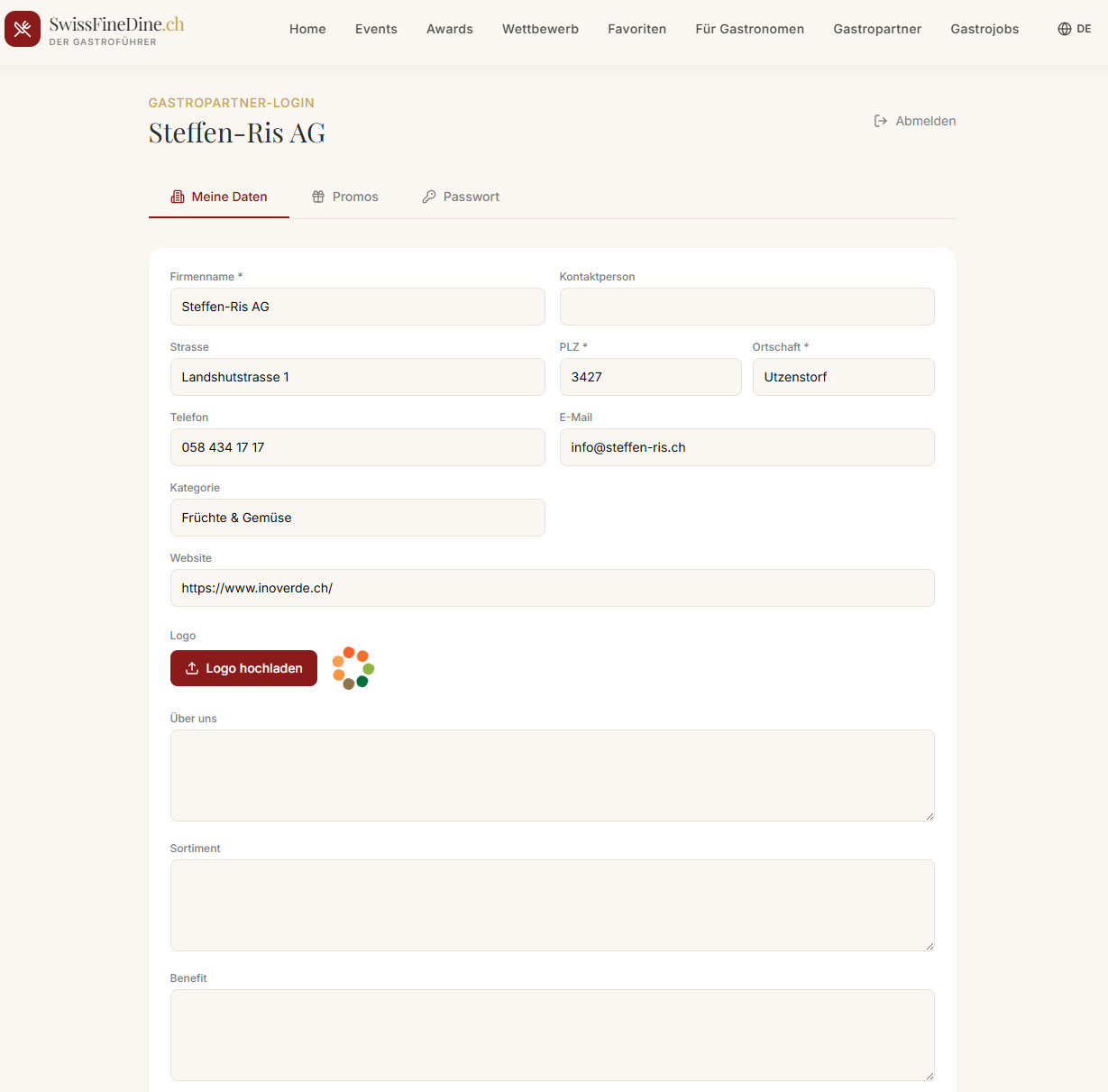Focus the Sortiment text area
The width and height of the screenshot is (1108, 1092).
[x=553, y=905]
